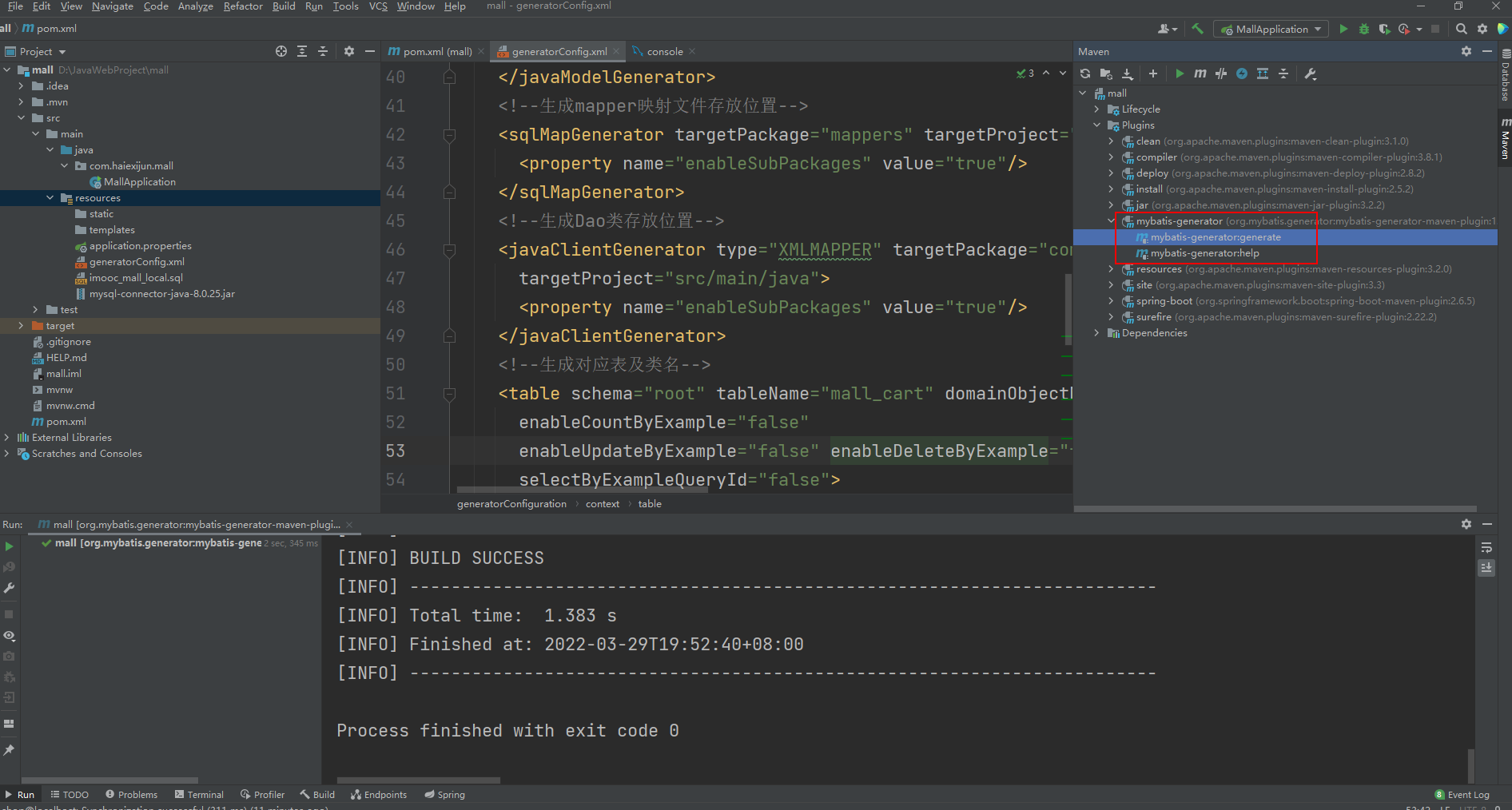Image resolution: width=1512 pixels, height=810 pixels.
Task: Reload all Maven projects
Action: point(1085,73)
